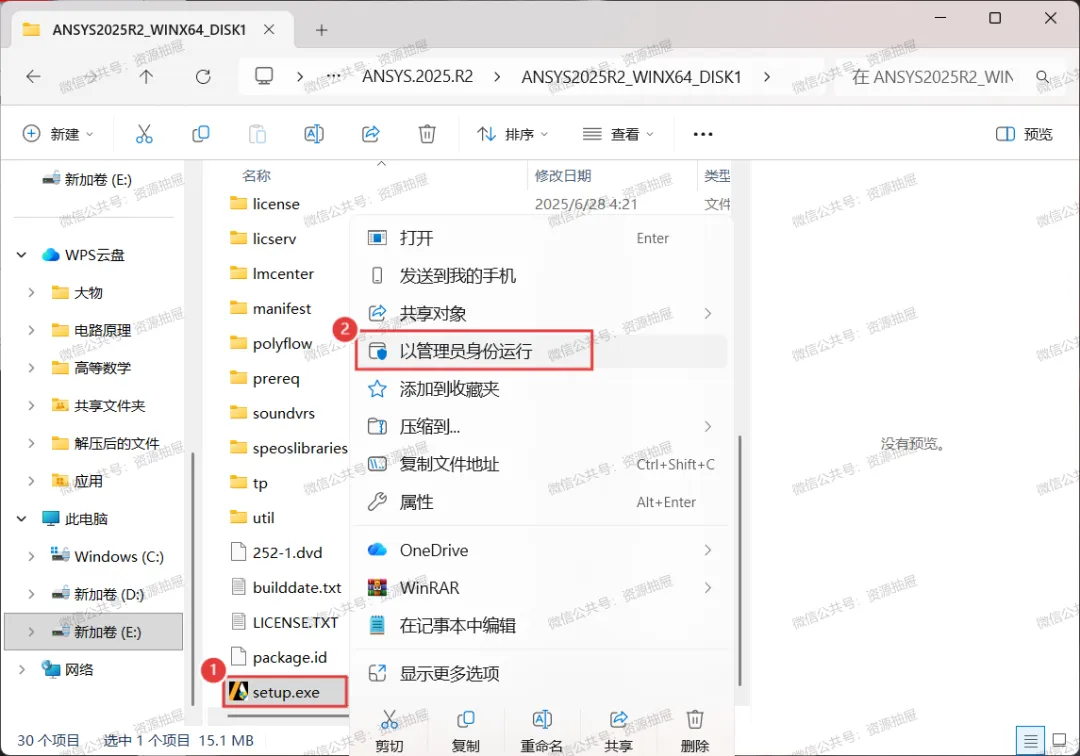Switch to large icons view in status bar
The height and width of the screenshot is (756, 1080).
(x=1060, y=741)
